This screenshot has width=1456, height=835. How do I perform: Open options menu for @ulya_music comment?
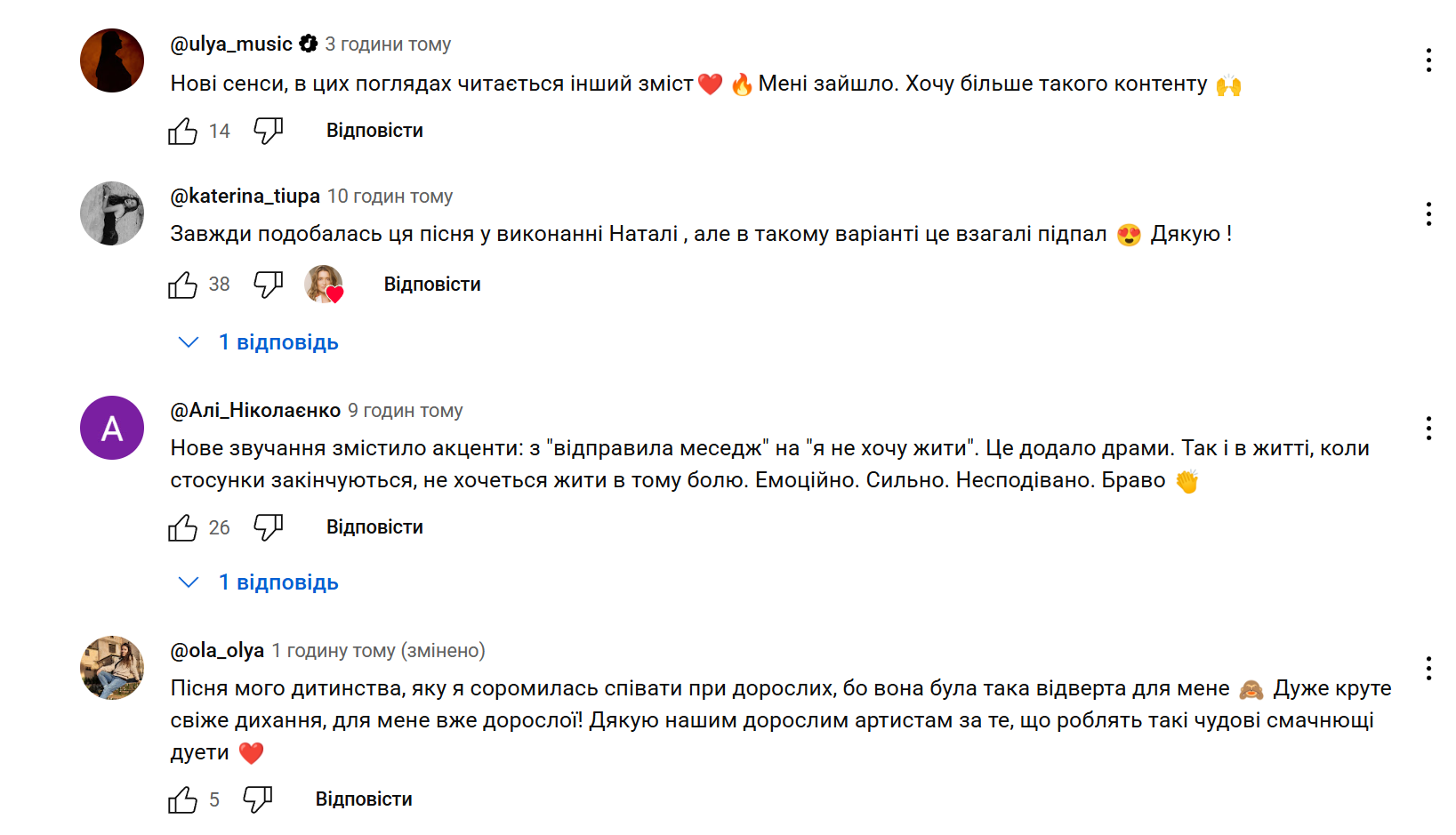pos(1428,60)
